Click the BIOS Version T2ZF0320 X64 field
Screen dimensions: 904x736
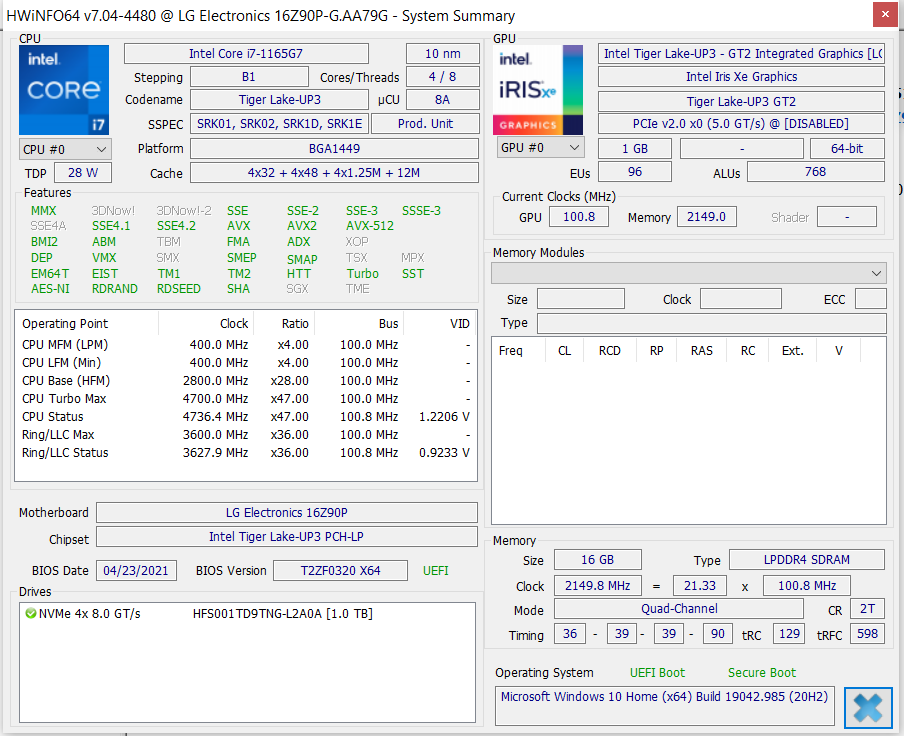340,571
